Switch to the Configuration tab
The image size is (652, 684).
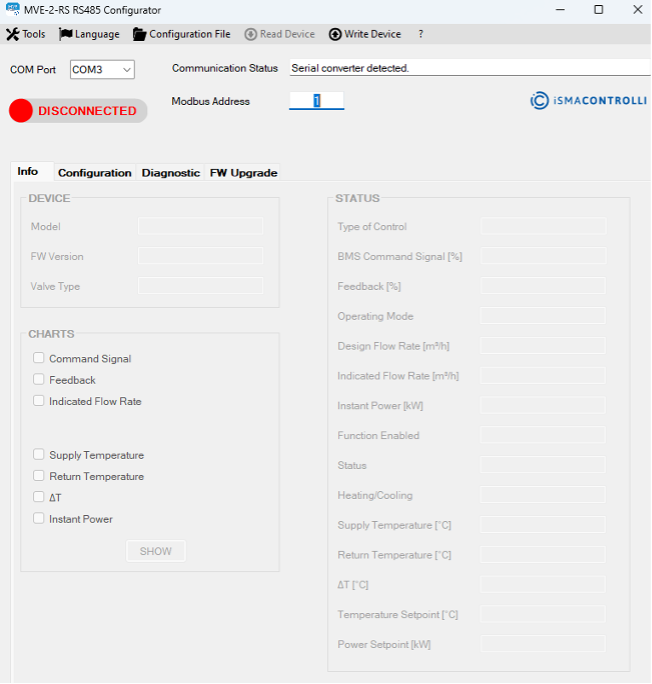[95, 173]
